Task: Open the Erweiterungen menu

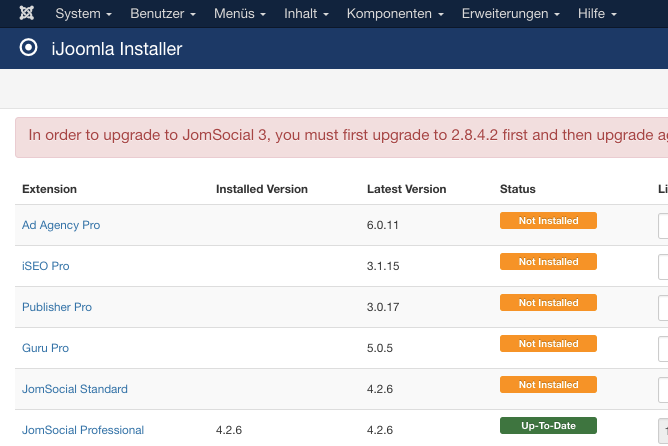Action: click(511, 14)
